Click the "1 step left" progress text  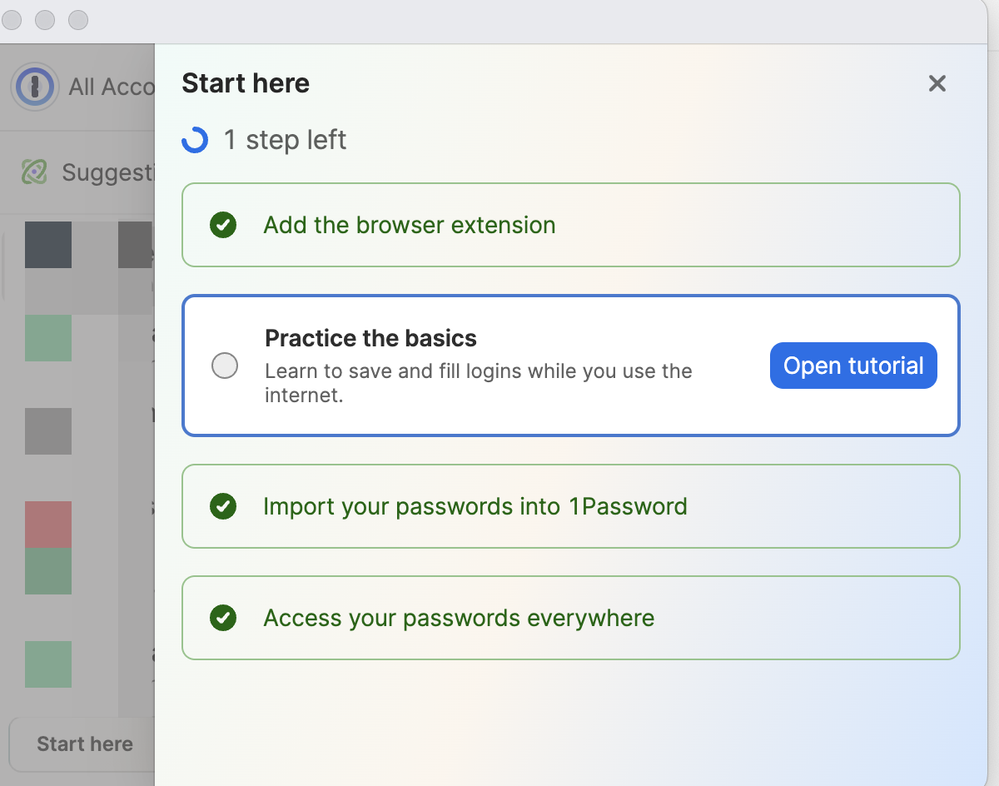pyautogui.click(x=285, y=140)
